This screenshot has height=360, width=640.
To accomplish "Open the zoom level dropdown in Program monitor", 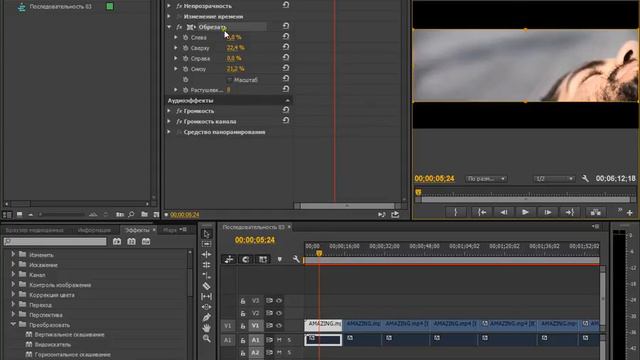I will 486,179.
